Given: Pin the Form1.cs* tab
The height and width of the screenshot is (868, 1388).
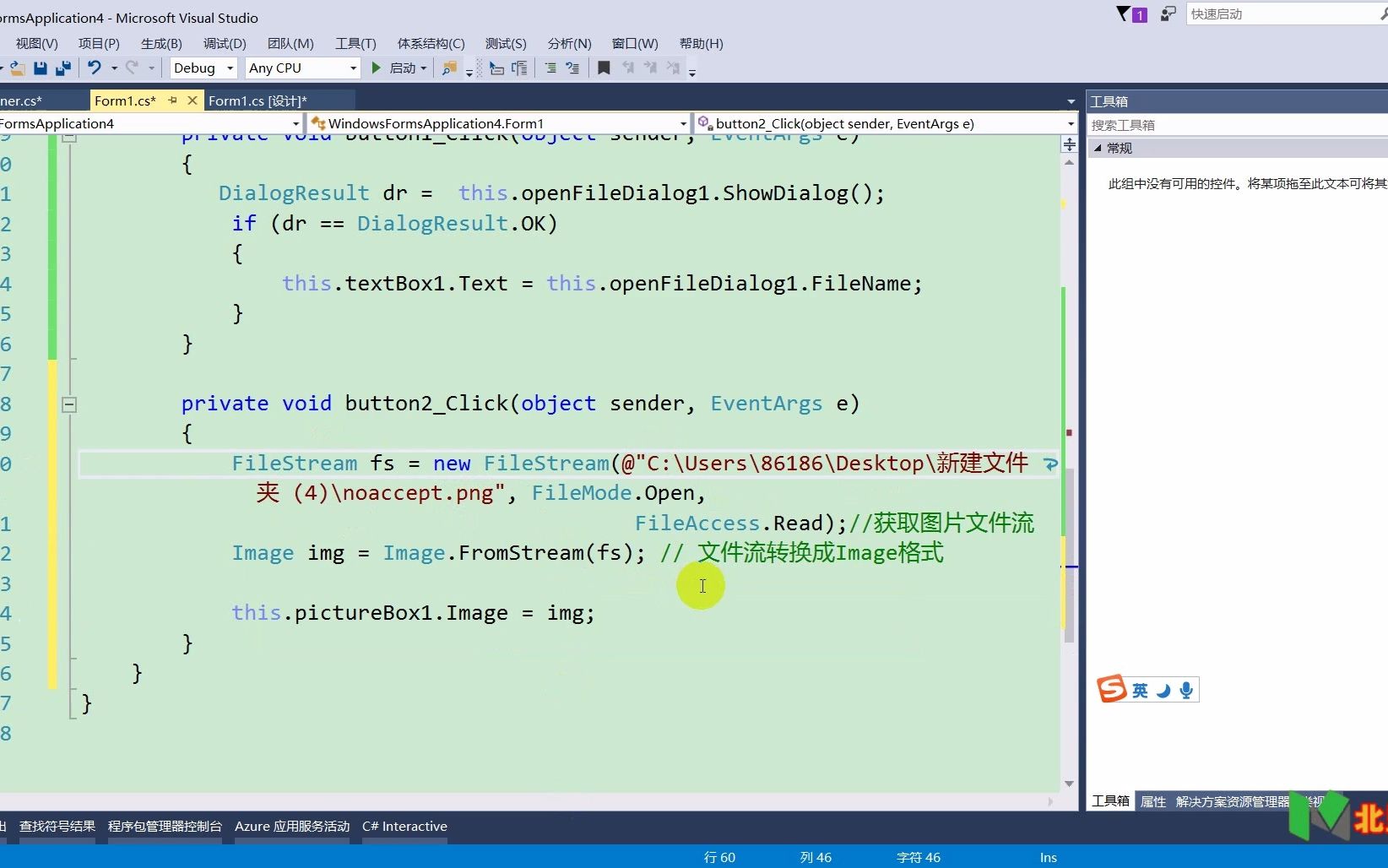Looking at the screenshot, I should [x=173, y=100].
